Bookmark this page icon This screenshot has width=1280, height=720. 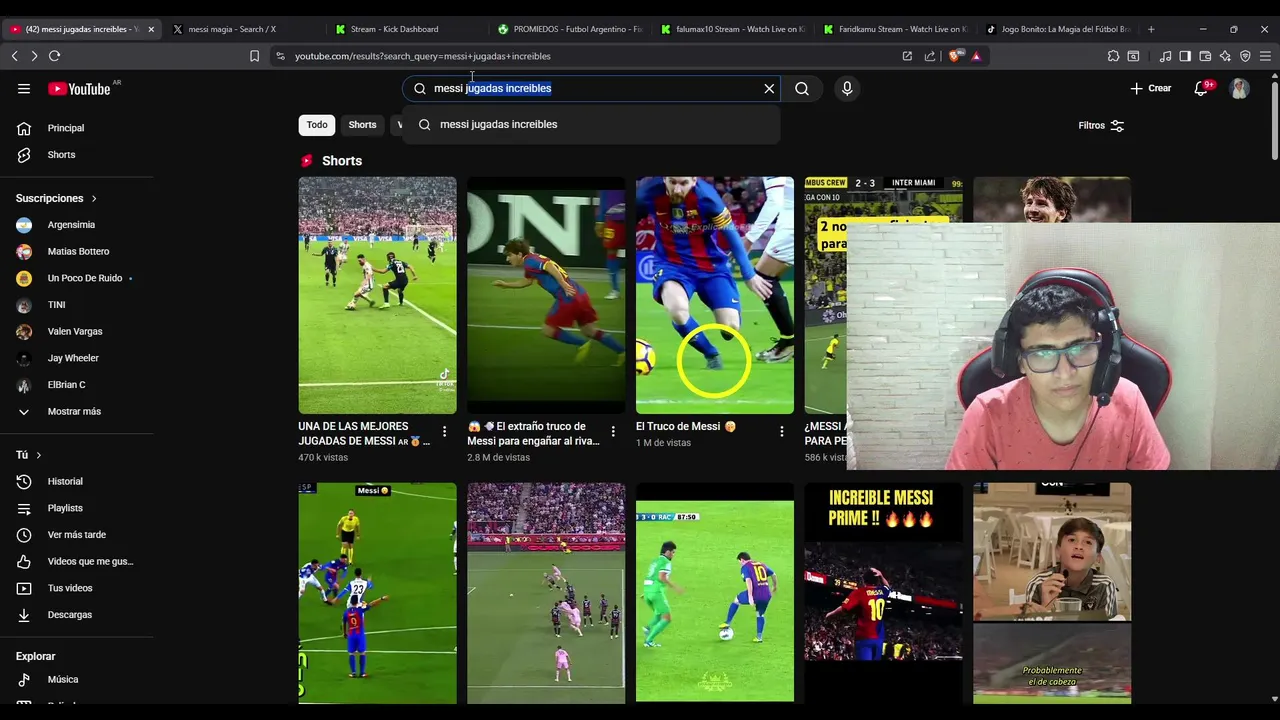pos(254,56)
